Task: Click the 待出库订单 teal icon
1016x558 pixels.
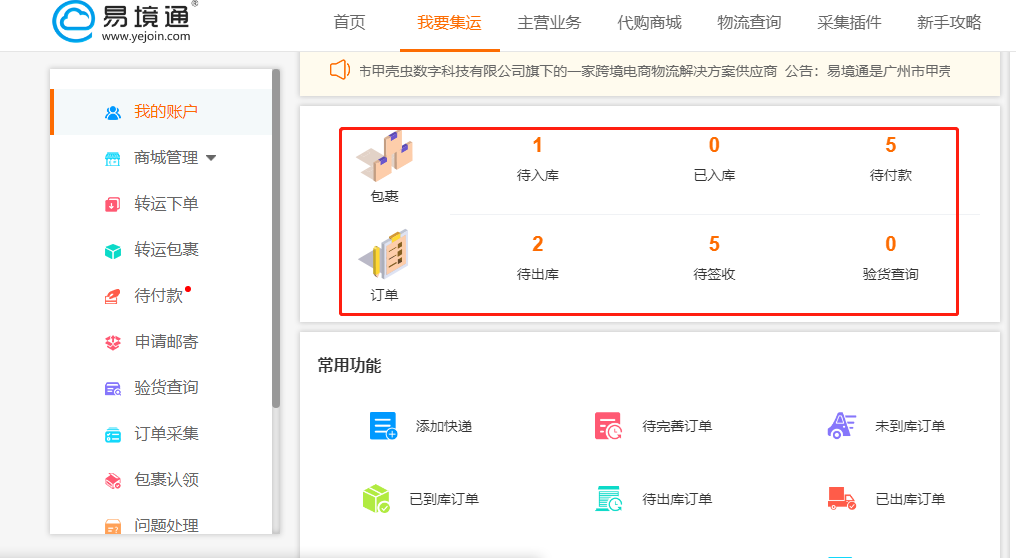Action: click(608, 499)
